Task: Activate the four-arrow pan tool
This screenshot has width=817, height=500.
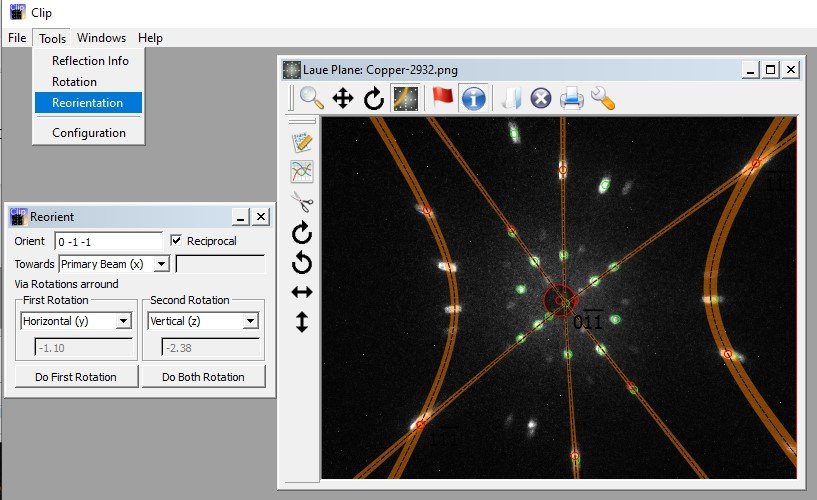Action: pyautogui.click(x=342, y=98)
